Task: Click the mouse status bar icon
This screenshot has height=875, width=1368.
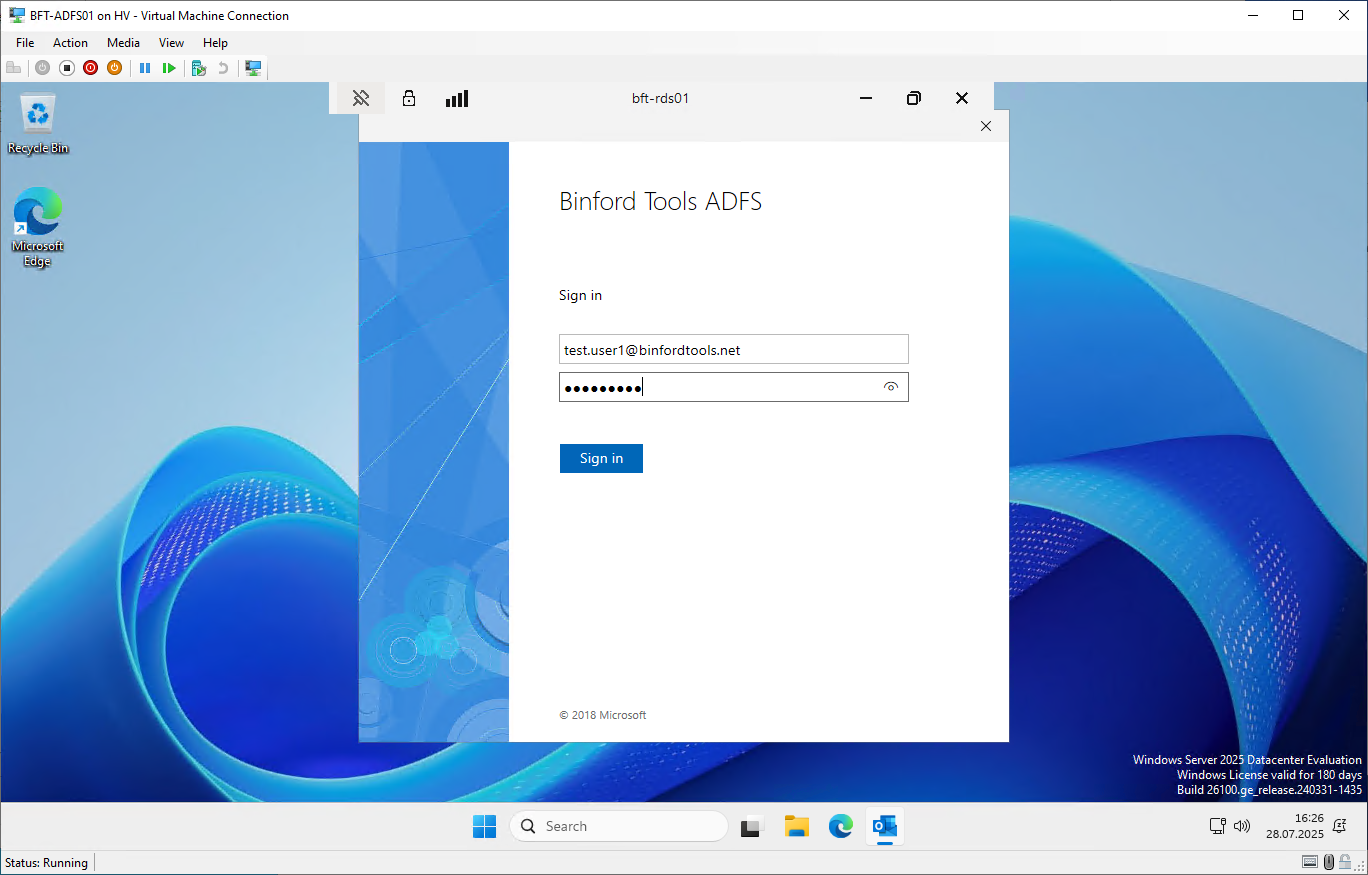Action: coord(1328,862)
